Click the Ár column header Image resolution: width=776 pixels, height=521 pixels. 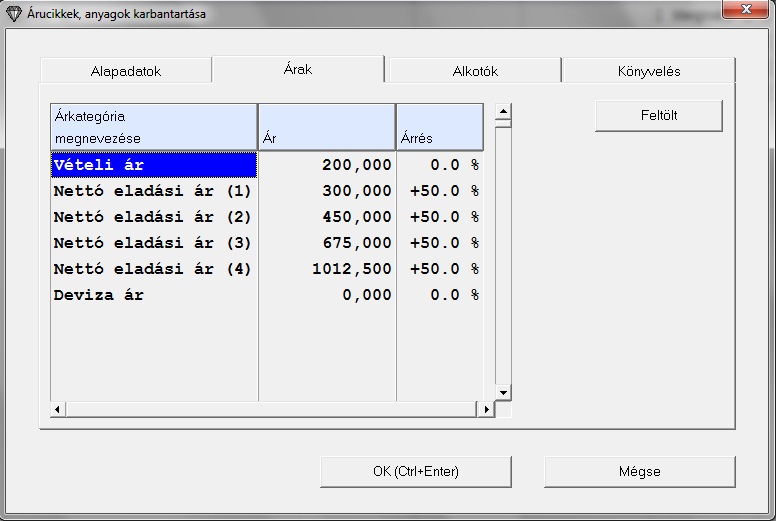coord(327,127)
